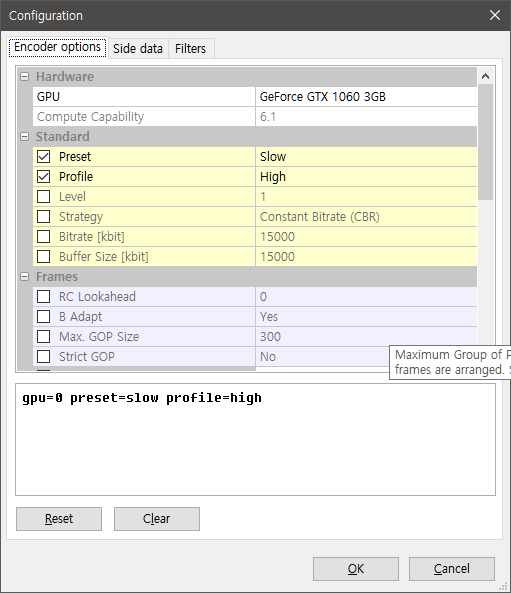This screenshot has height=593, width=511.
Task: Select the first 15000 value for Bitrate
Action: tap(366, 237)
